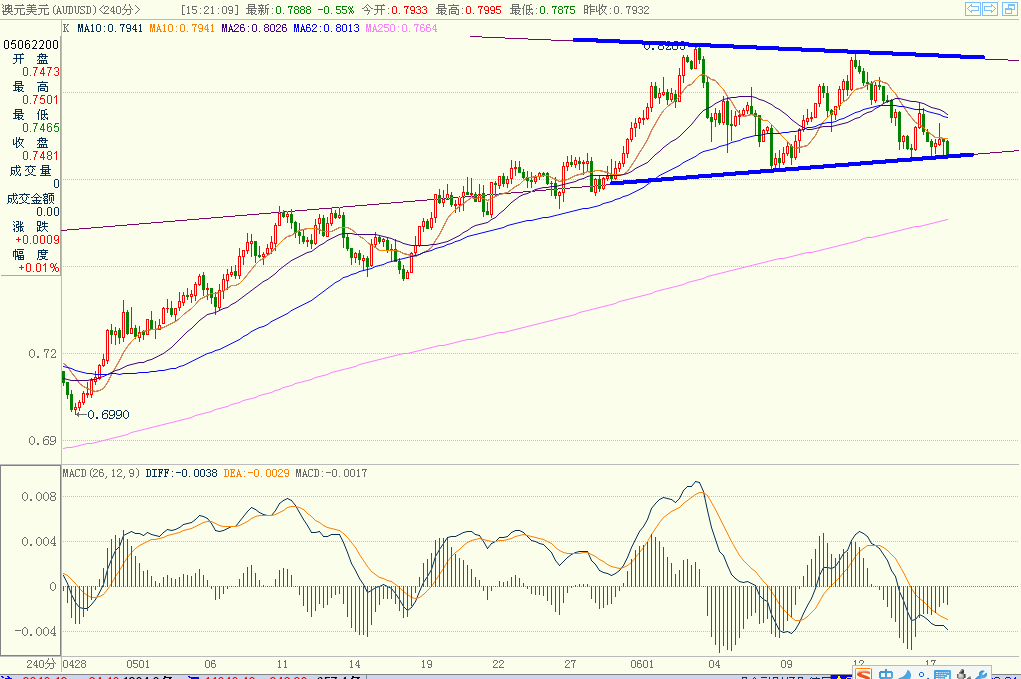Click the 0.008 MACD axis label
The height and width of the screenshot is (679, 1021).
[x=39, y=497]
